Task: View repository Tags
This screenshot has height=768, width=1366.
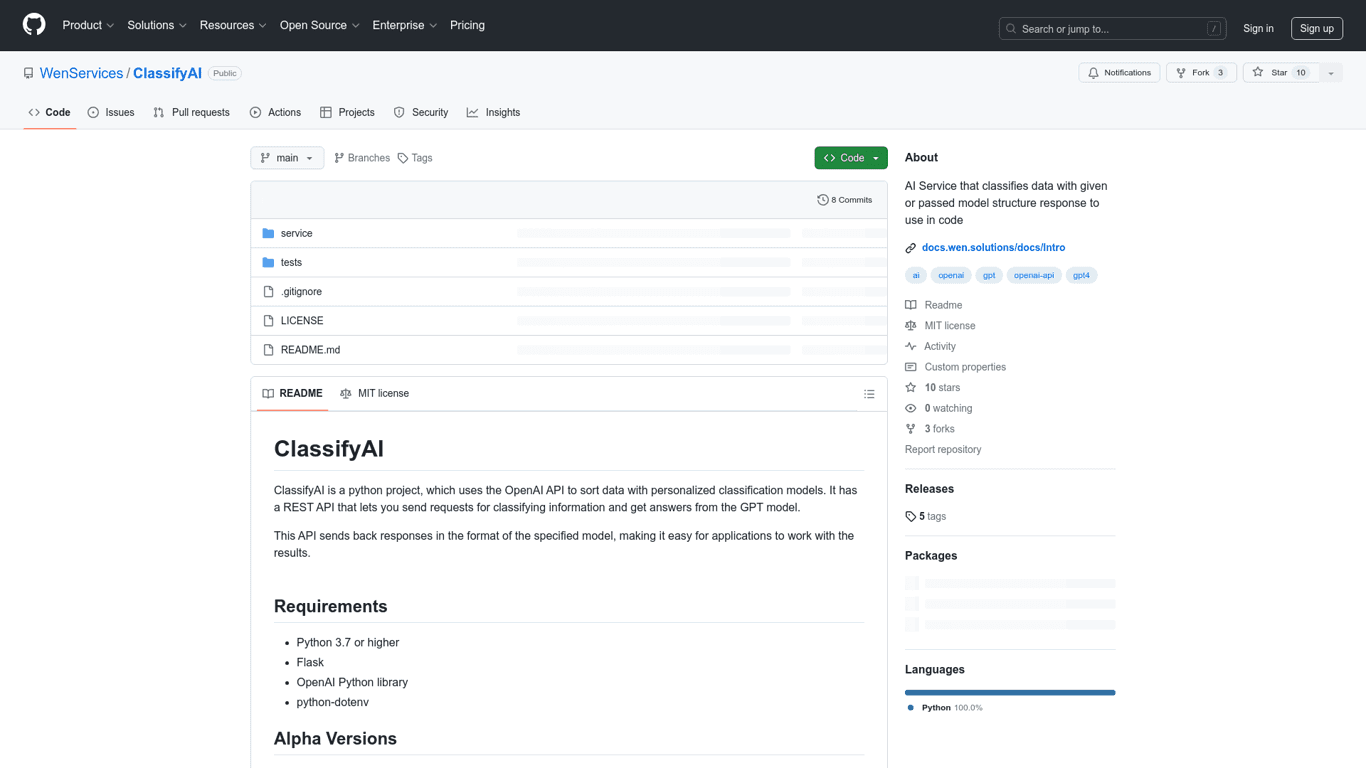Action: pos(415,158)
